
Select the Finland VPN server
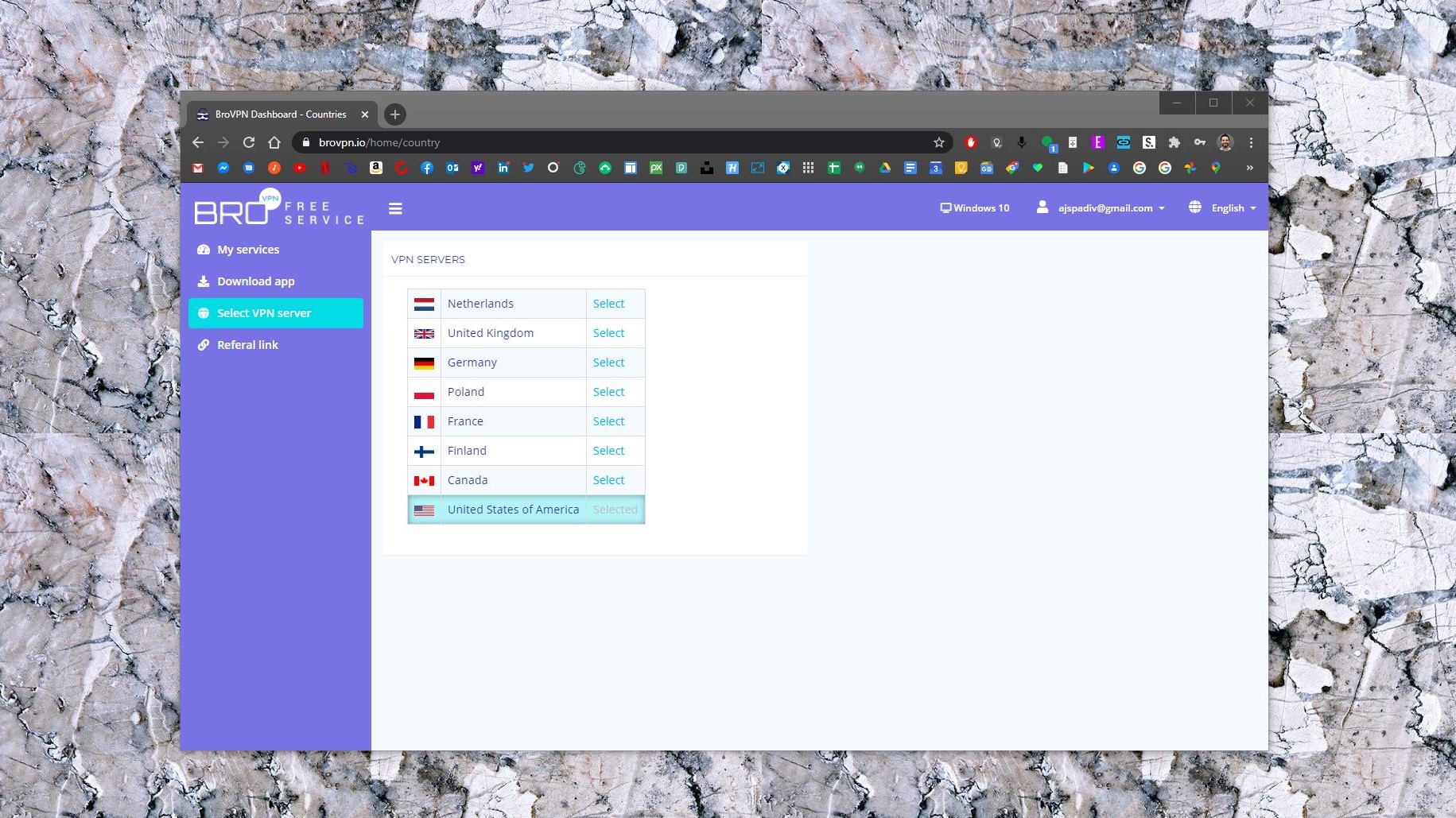[608, 451]
